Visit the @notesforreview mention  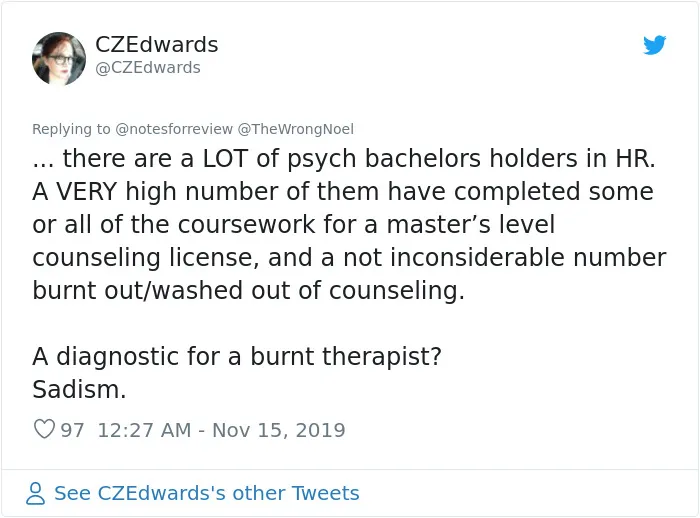(174, 129)
